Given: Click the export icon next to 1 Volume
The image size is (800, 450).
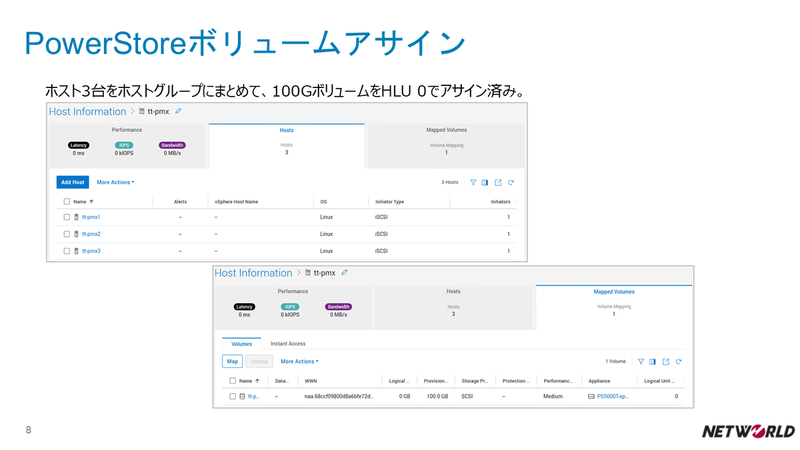Looking at the screenshot, I should click(666, 361).
